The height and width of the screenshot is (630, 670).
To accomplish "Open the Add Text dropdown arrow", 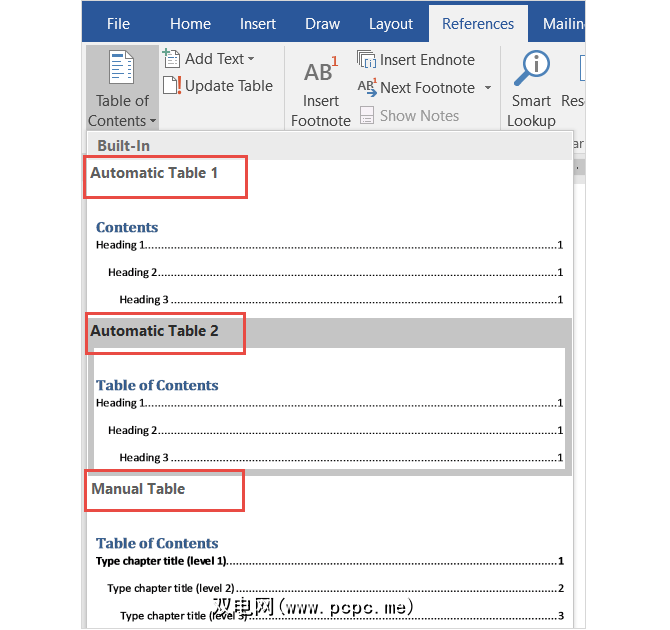I will [x=251, y=59].
